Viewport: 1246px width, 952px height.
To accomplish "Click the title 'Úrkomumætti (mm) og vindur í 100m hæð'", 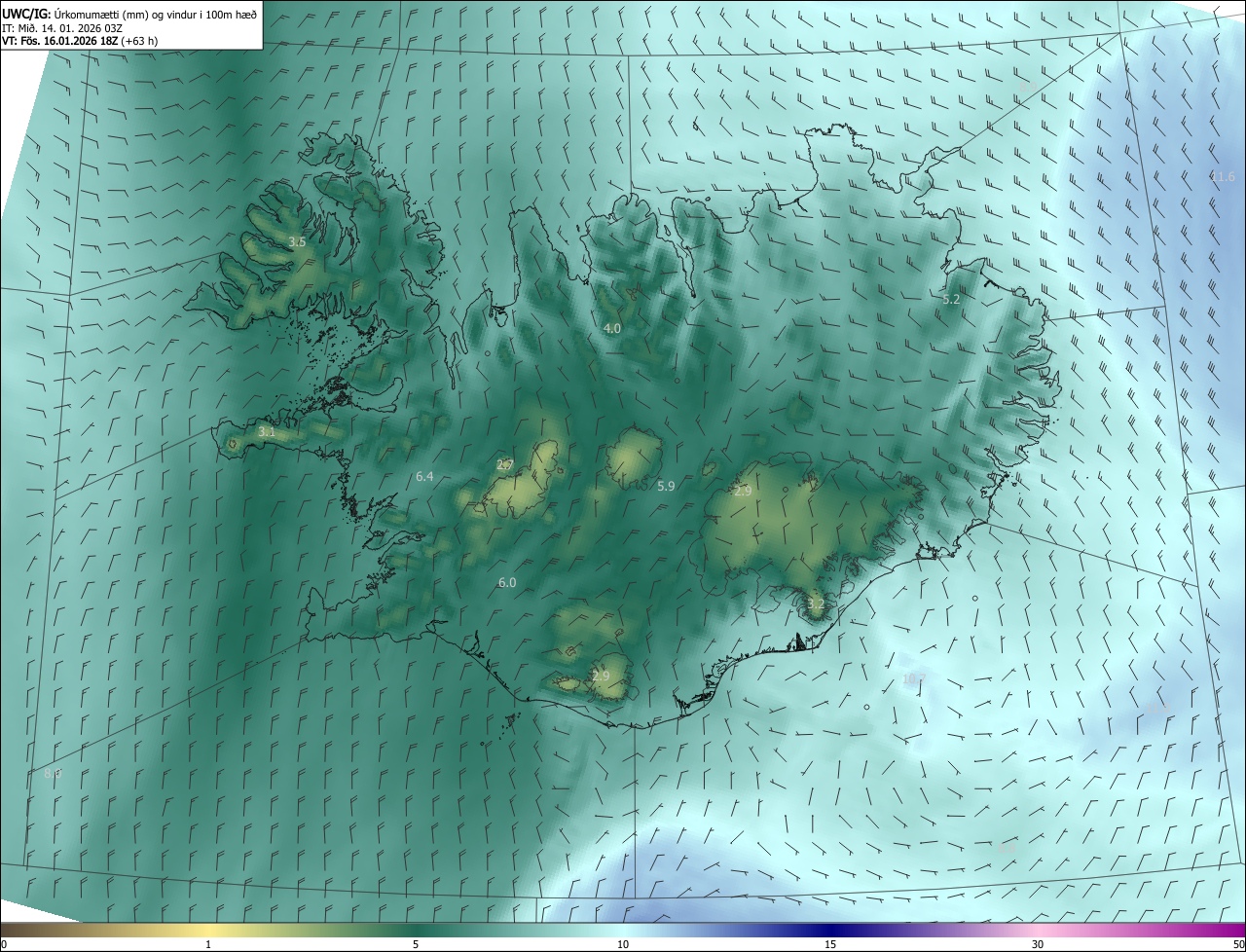I will click(x=155, y=14).
